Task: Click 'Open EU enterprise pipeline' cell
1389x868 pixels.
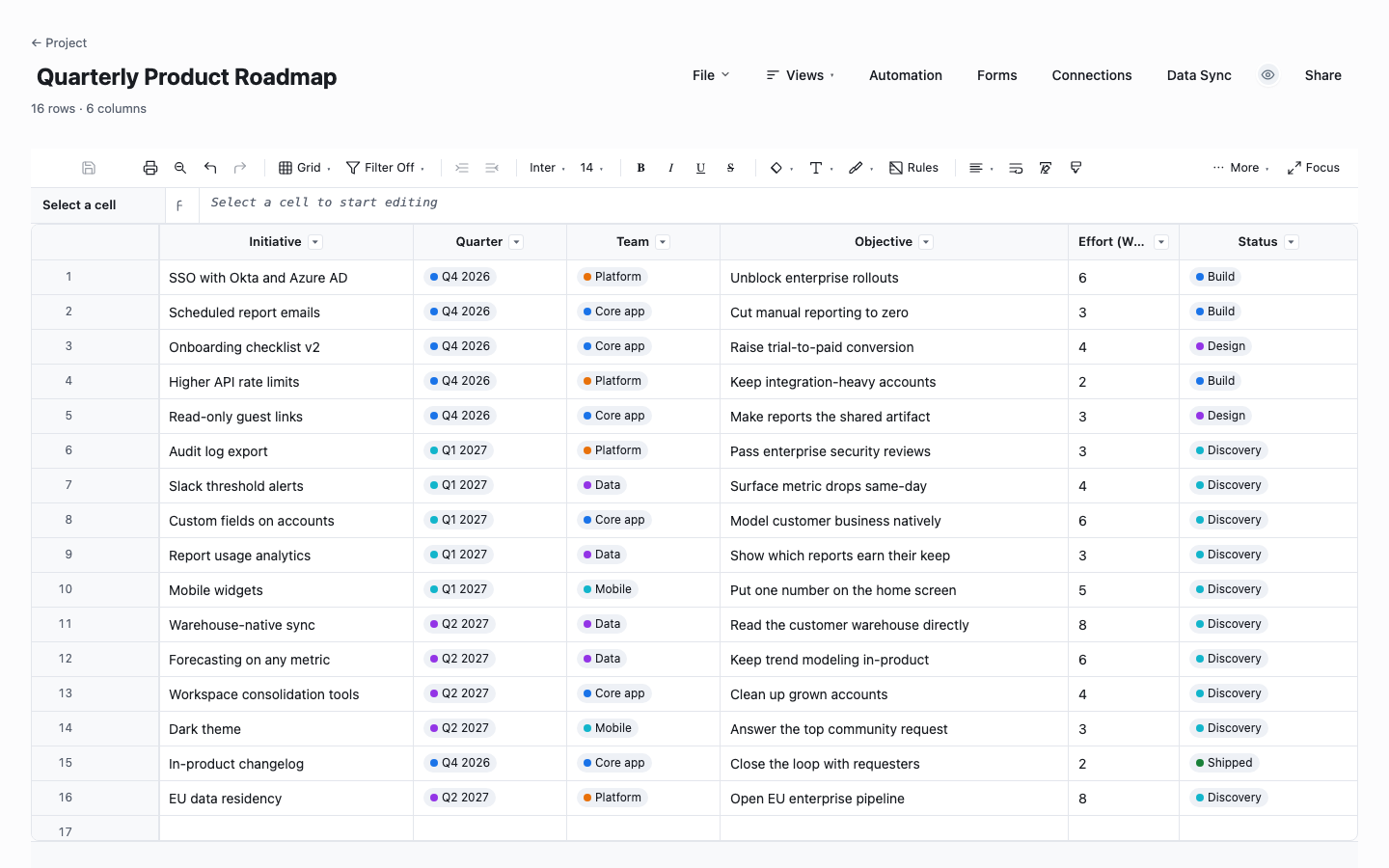Action: point(893,799)
